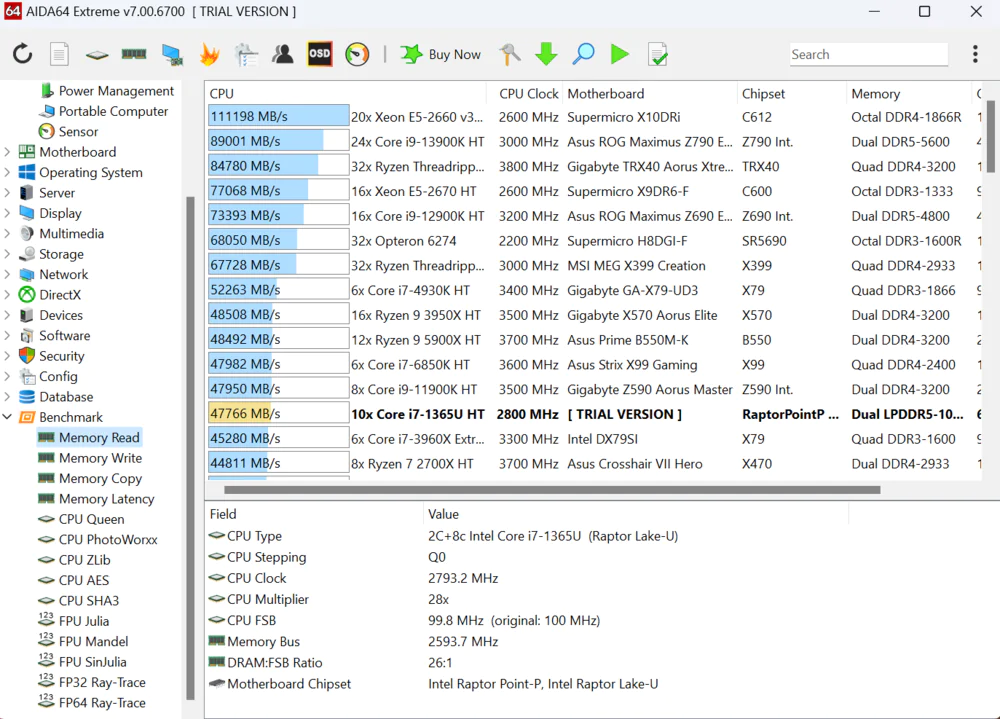This screenshot has width=1000, height=719.
Task: Click the report wizard document icon
Action: (x=246, y=54)
